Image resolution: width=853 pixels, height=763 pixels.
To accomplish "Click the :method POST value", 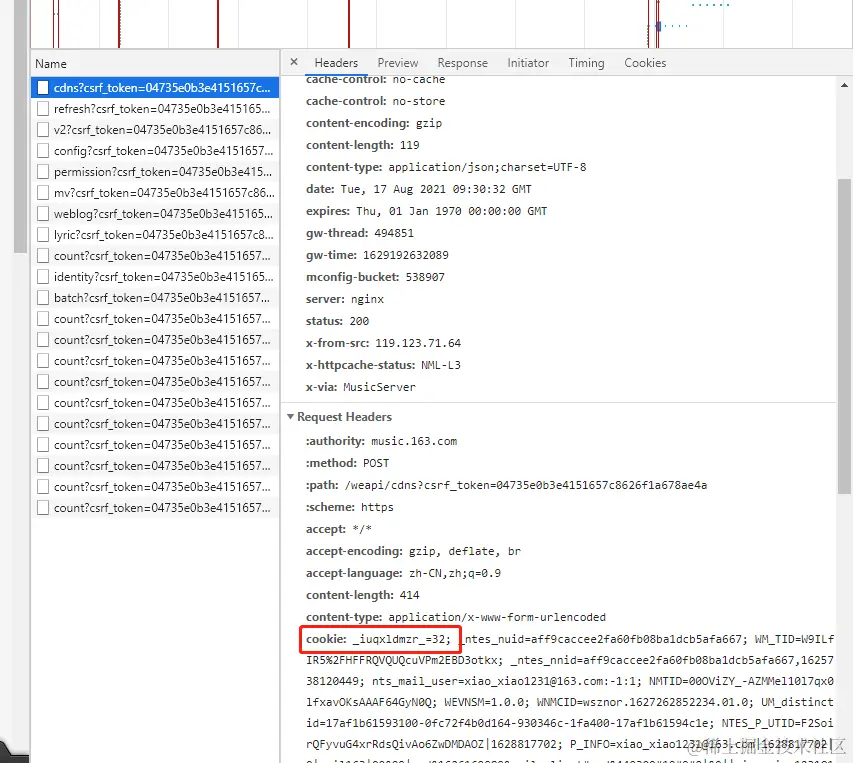I will click(376, 463).
